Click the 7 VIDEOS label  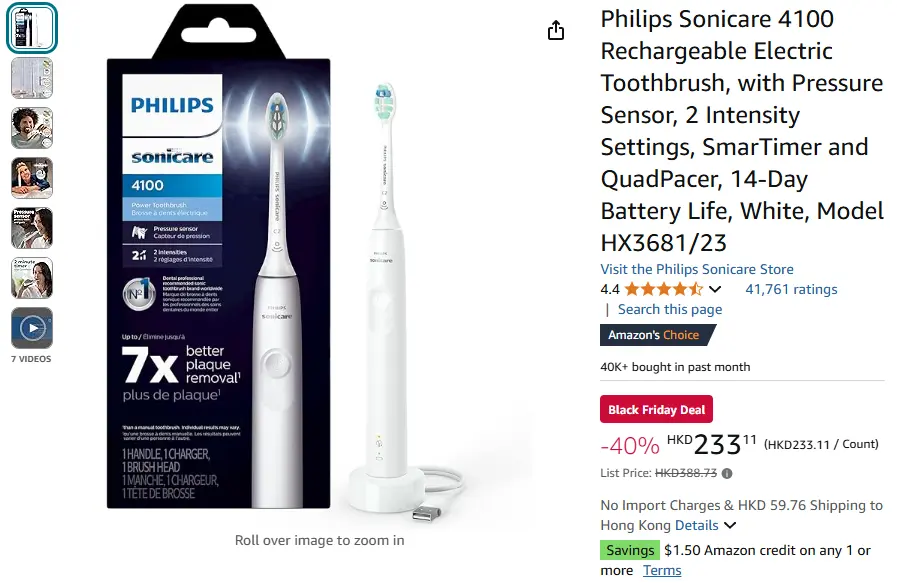(31, 359)
